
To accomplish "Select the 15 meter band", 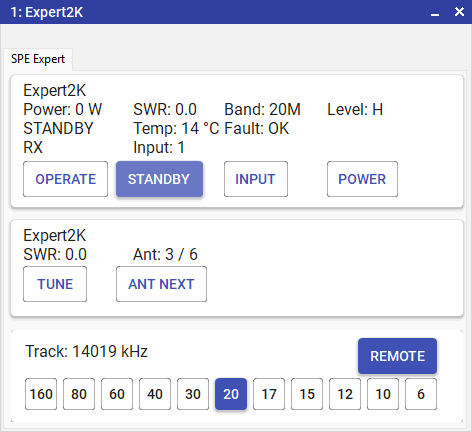I will [x=307, y=394].
